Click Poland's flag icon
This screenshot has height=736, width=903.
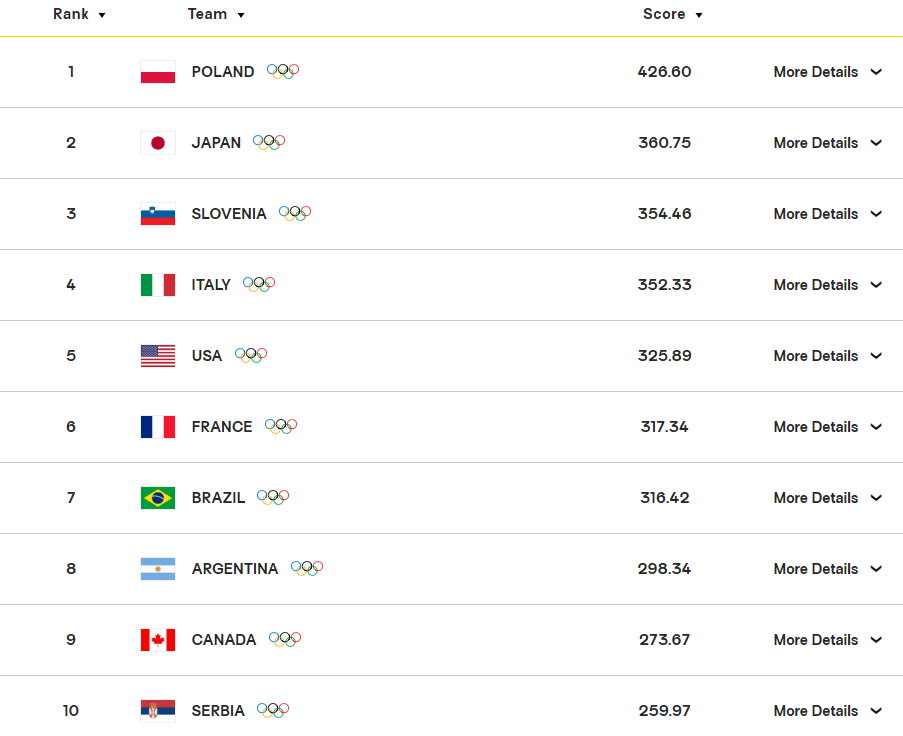point(158,72)
